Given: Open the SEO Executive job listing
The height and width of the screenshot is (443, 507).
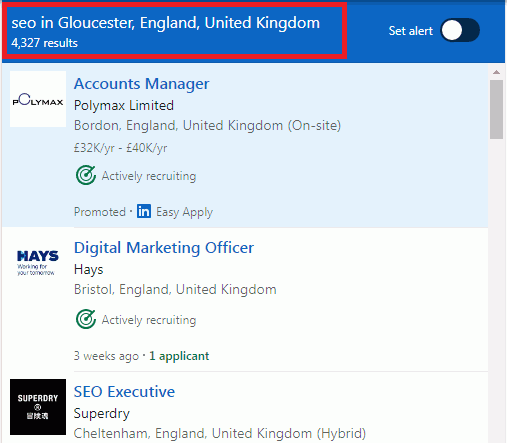Looking at the screenshot, I should pos(124,392).
